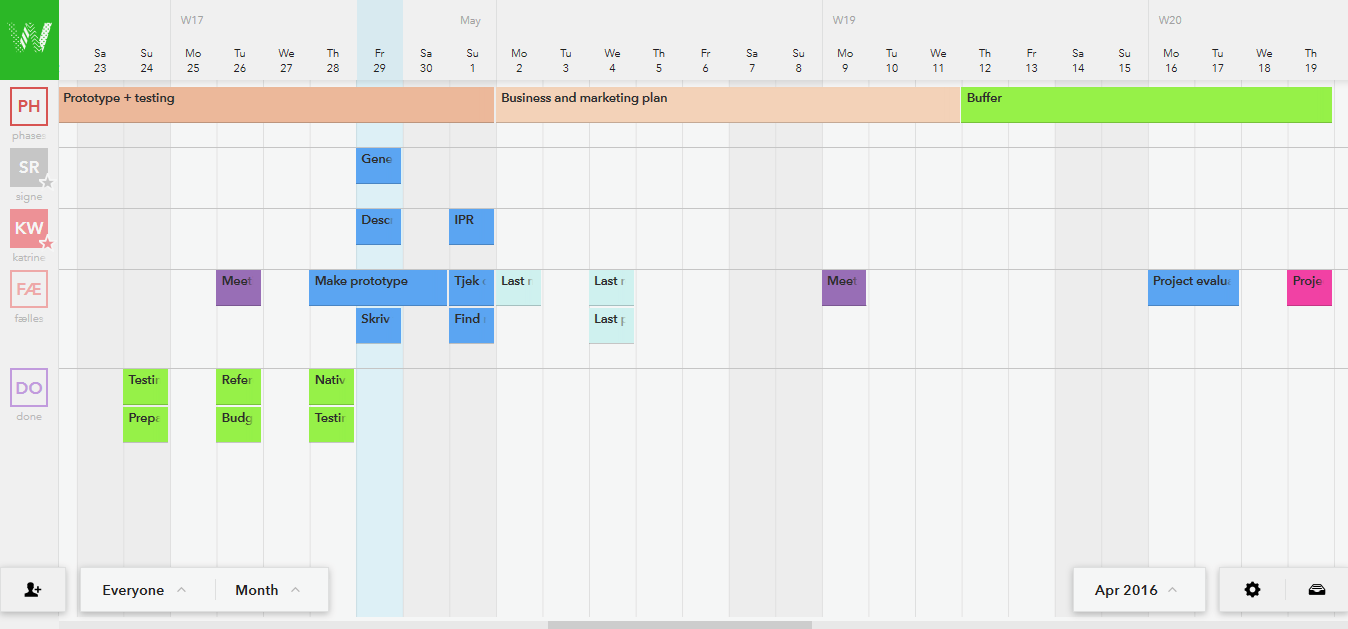This screenshot has width=1348, height=629.
Task: Open the Month view dropdown
Action: [x=268, y=590]
